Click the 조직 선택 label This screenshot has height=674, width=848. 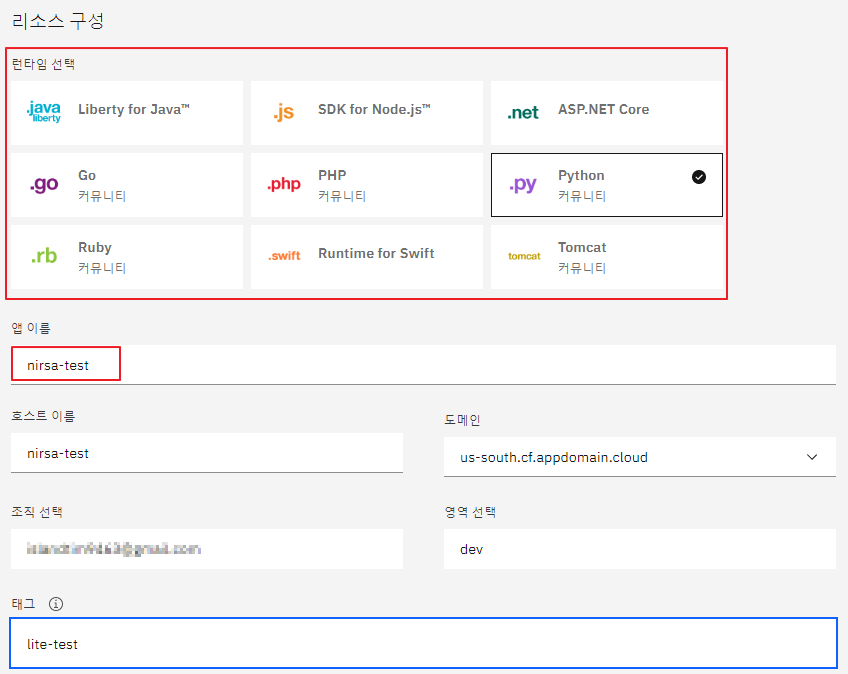pos(37,512)
